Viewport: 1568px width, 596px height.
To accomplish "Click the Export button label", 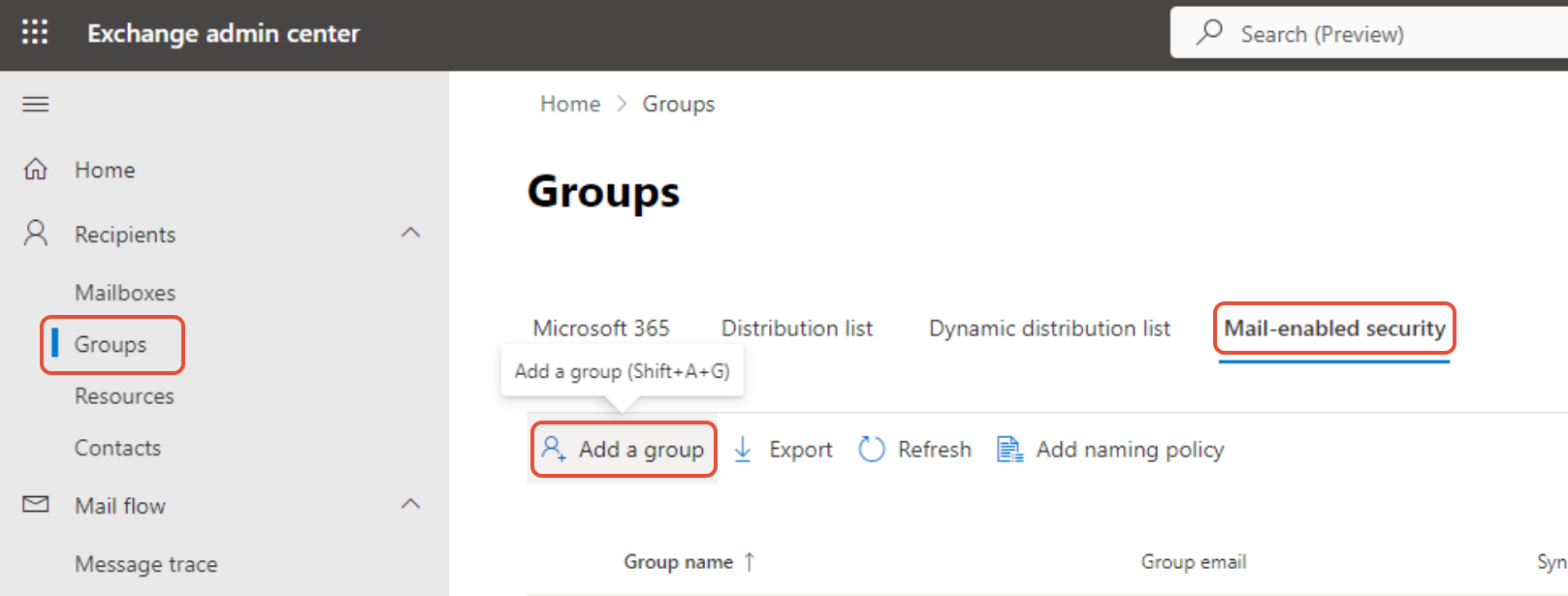I will [801, 450].
